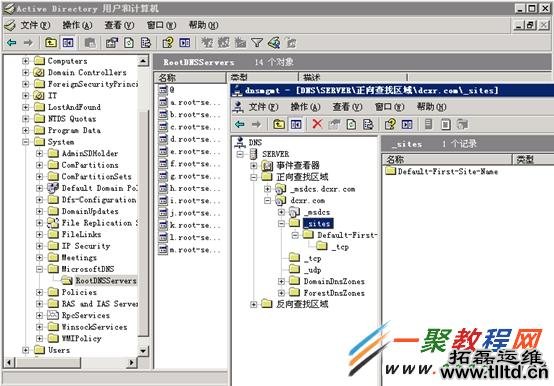Click forward arrow in Active Directory toolbar

coord(28,43)
